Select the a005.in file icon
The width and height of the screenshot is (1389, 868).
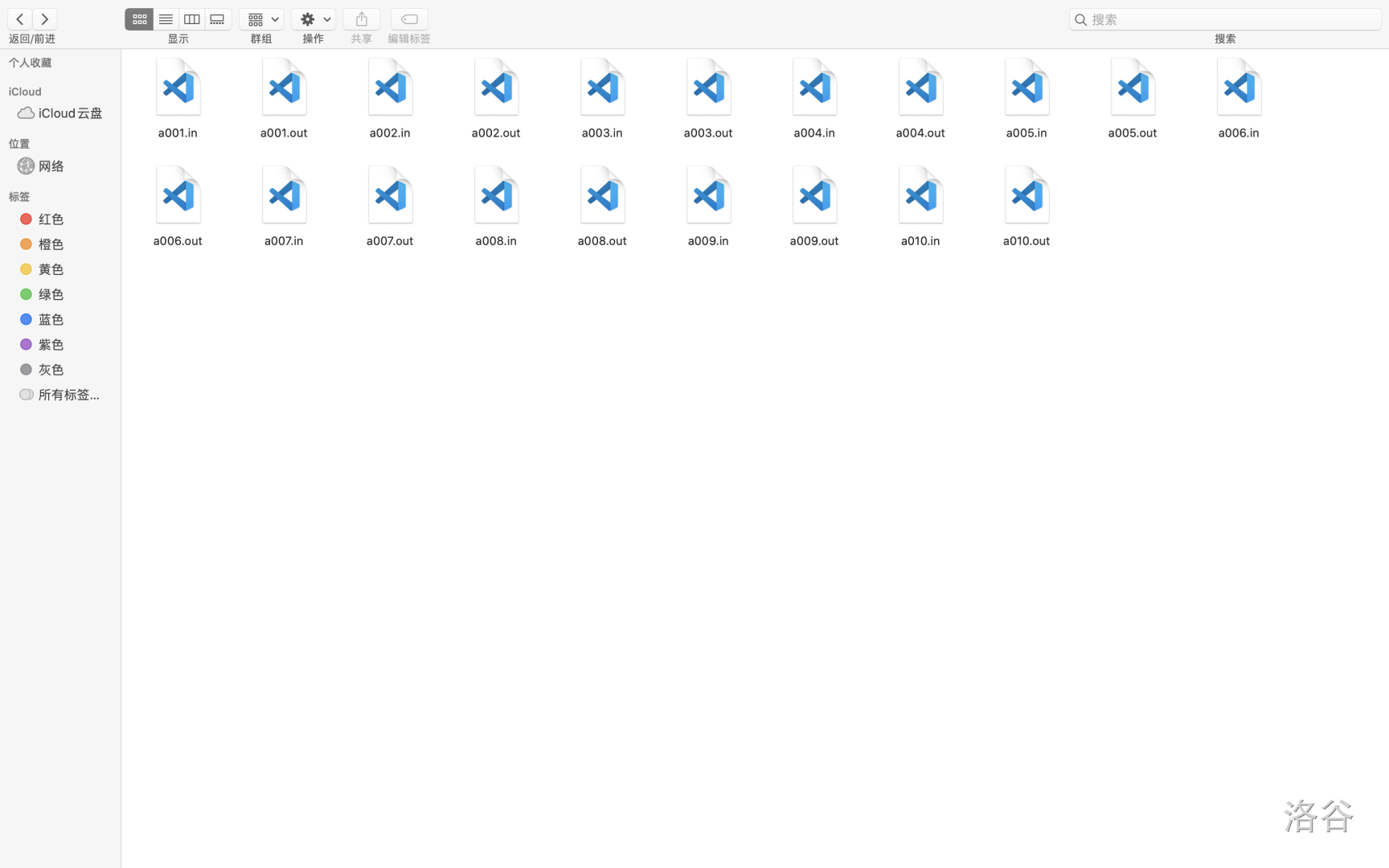pos(1026,88)
